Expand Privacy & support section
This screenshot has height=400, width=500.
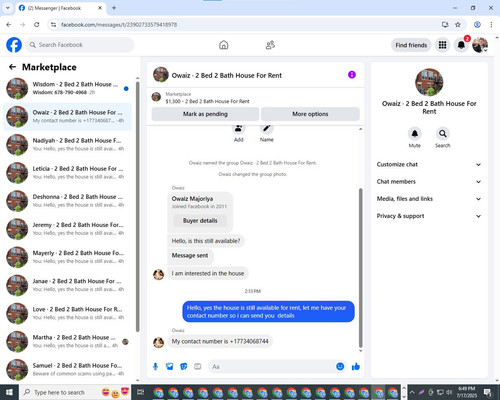(x=429, y=216)
